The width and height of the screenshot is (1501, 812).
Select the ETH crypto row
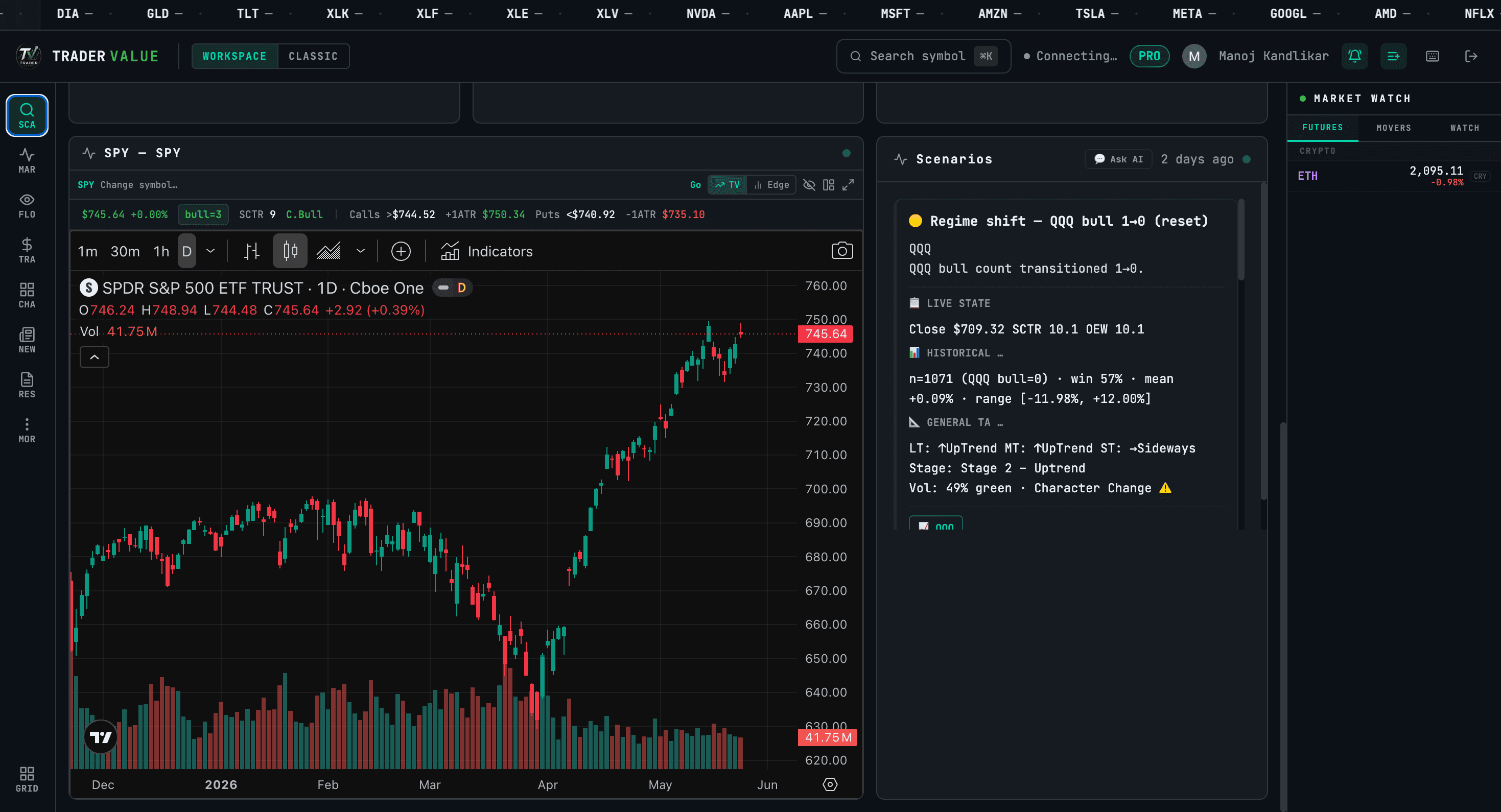[x=1393, y=175]
